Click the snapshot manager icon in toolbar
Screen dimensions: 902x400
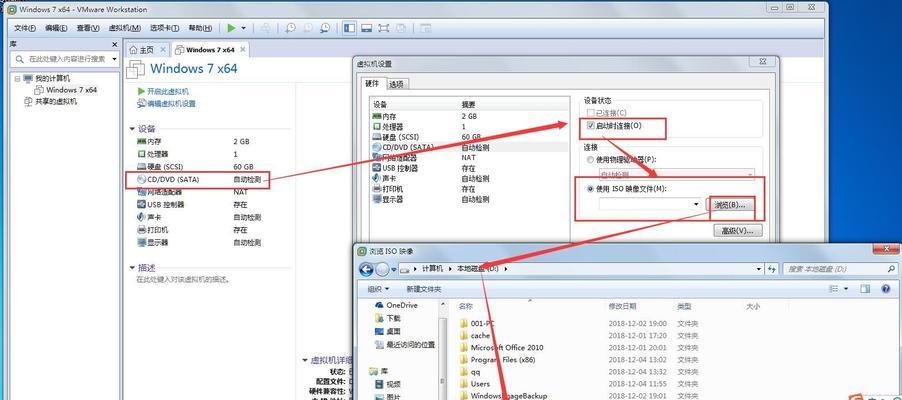click(325, 28)
